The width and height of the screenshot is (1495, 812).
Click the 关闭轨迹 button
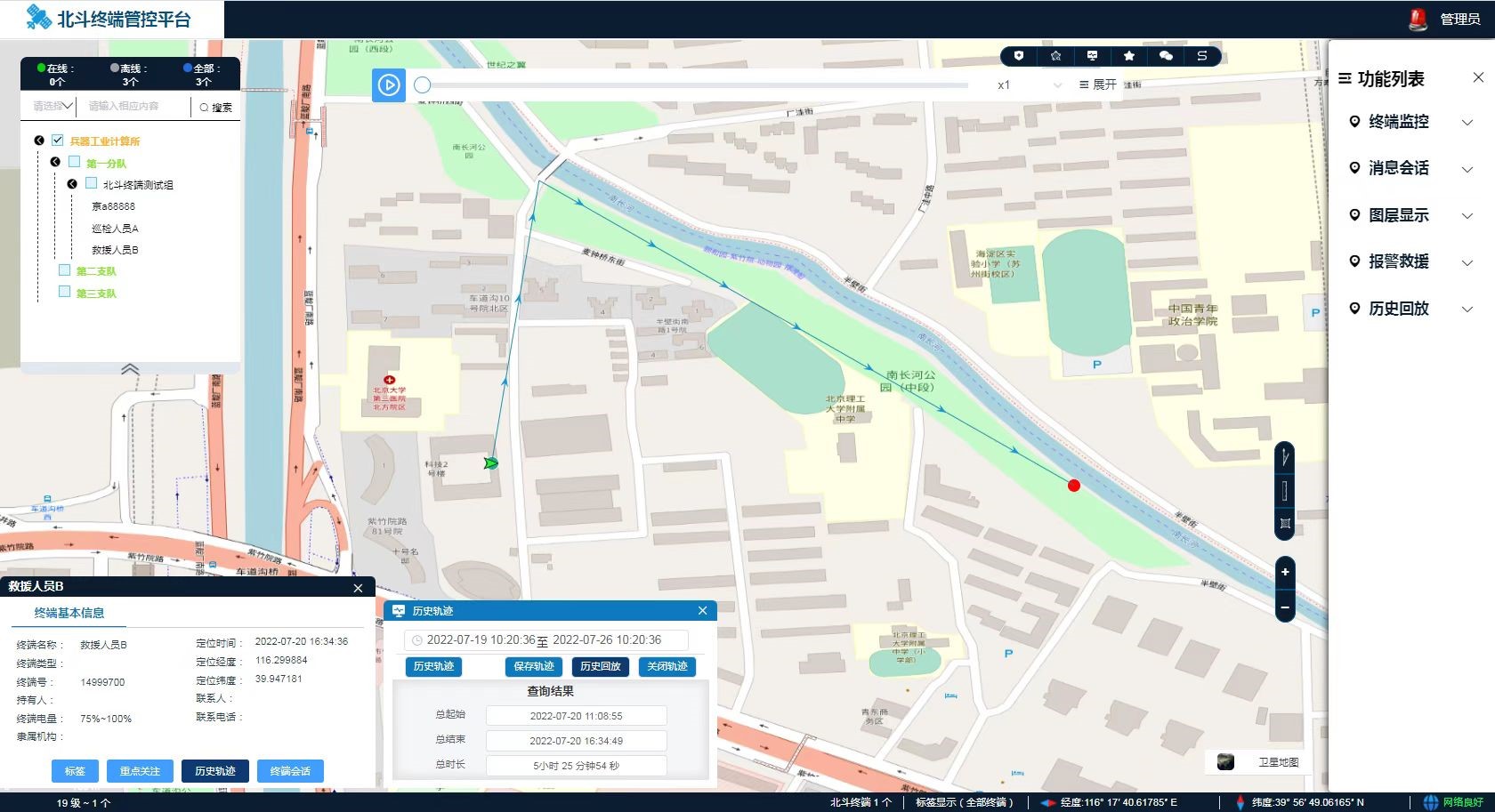click(667, 666)
